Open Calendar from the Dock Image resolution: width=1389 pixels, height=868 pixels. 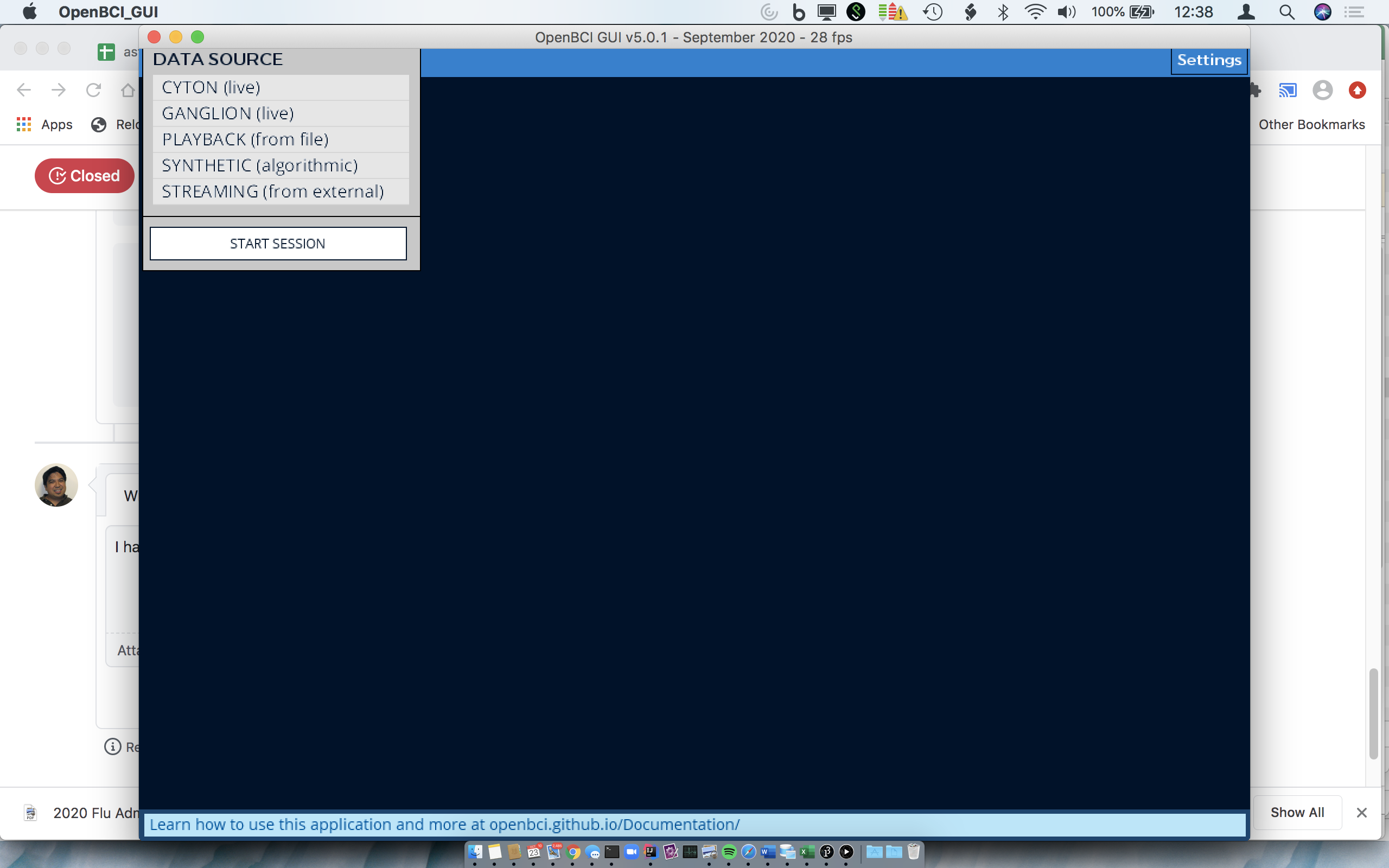coord(533,852)
